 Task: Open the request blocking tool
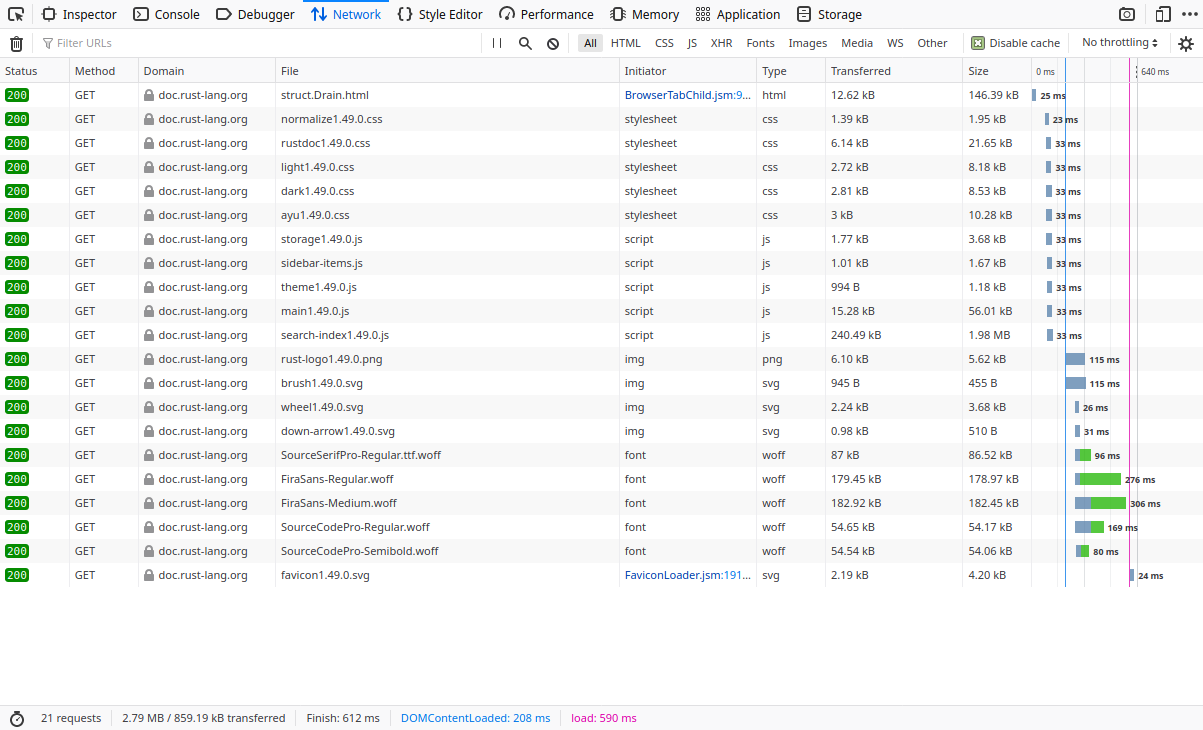coord(552,43)
